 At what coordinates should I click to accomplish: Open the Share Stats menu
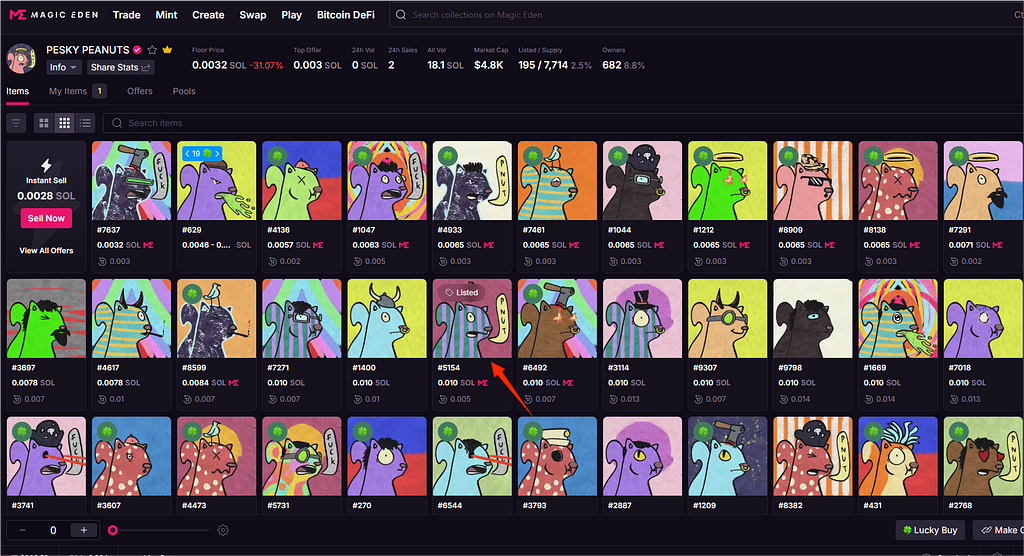pos(120,67)
